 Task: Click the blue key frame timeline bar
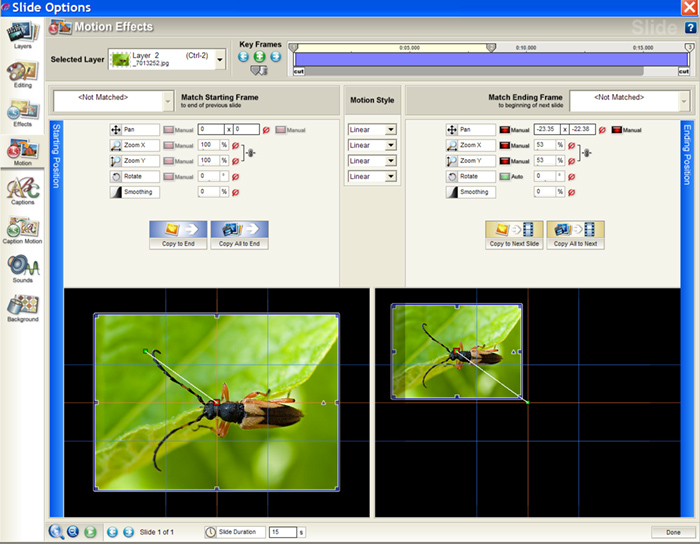491,59
